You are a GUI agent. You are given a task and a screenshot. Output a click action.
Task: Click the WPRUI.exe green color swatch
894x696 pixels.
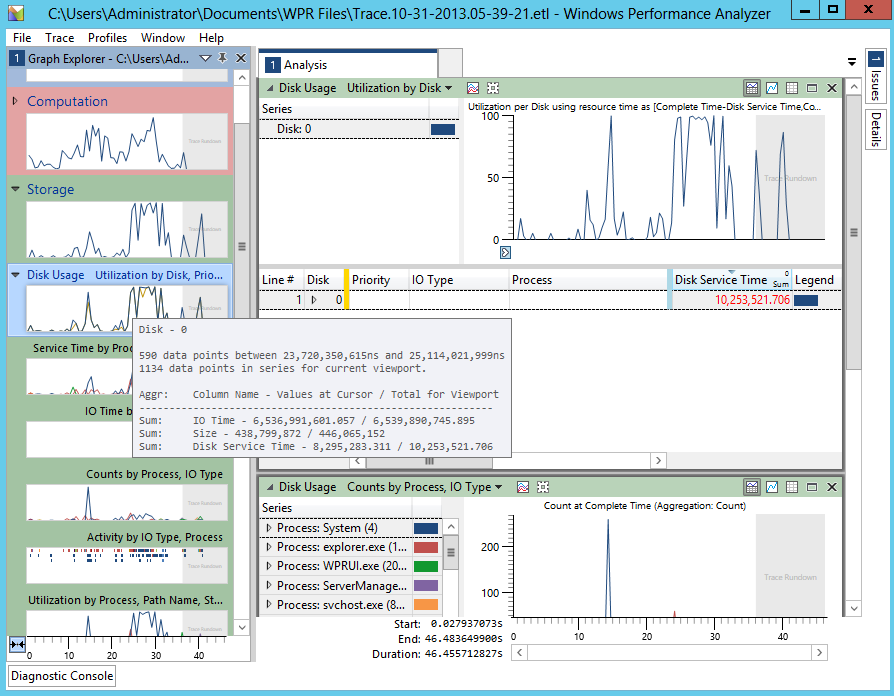pyautogui.click(x=426, y=567)
